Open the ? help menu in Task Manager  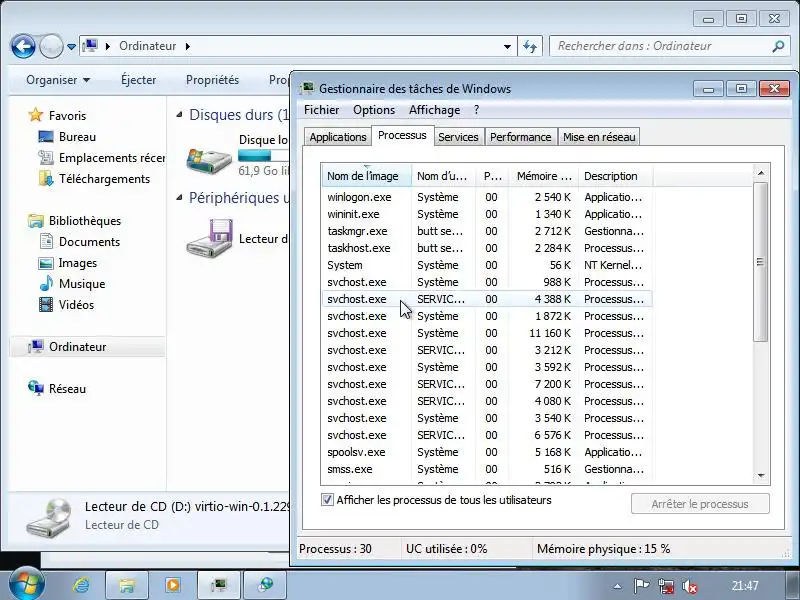coord(477,110)
